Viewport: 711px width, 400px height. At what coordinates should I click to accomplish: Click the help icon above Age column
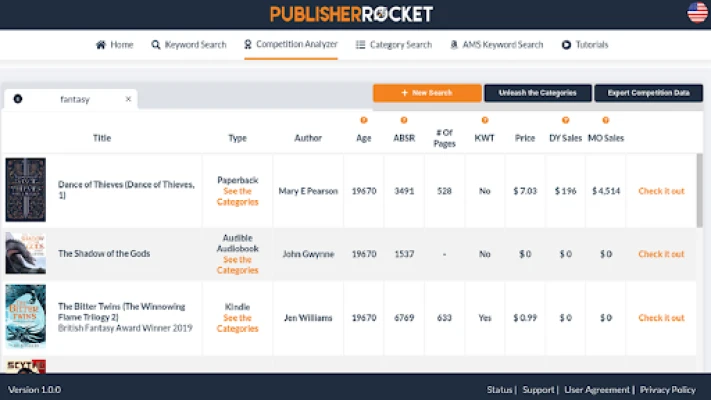364,121
